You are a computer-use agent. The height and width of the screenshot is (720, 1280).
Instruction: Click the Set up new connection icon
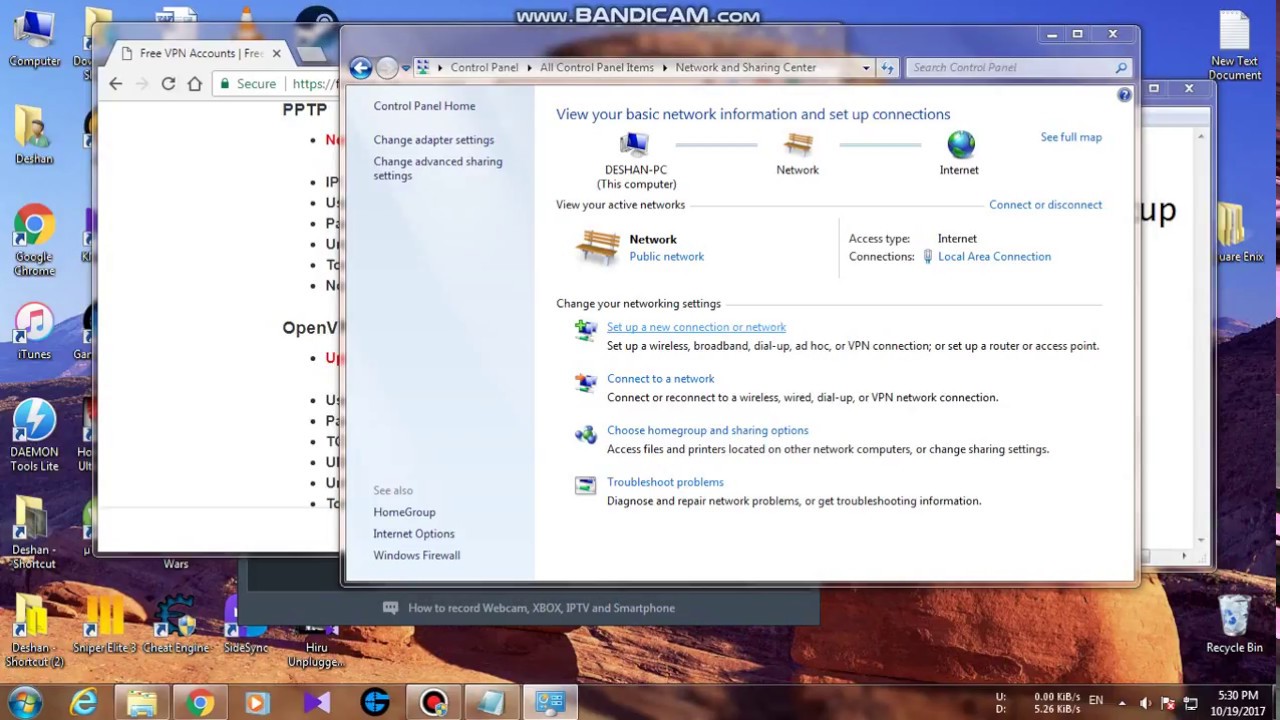tap(586, 330)
